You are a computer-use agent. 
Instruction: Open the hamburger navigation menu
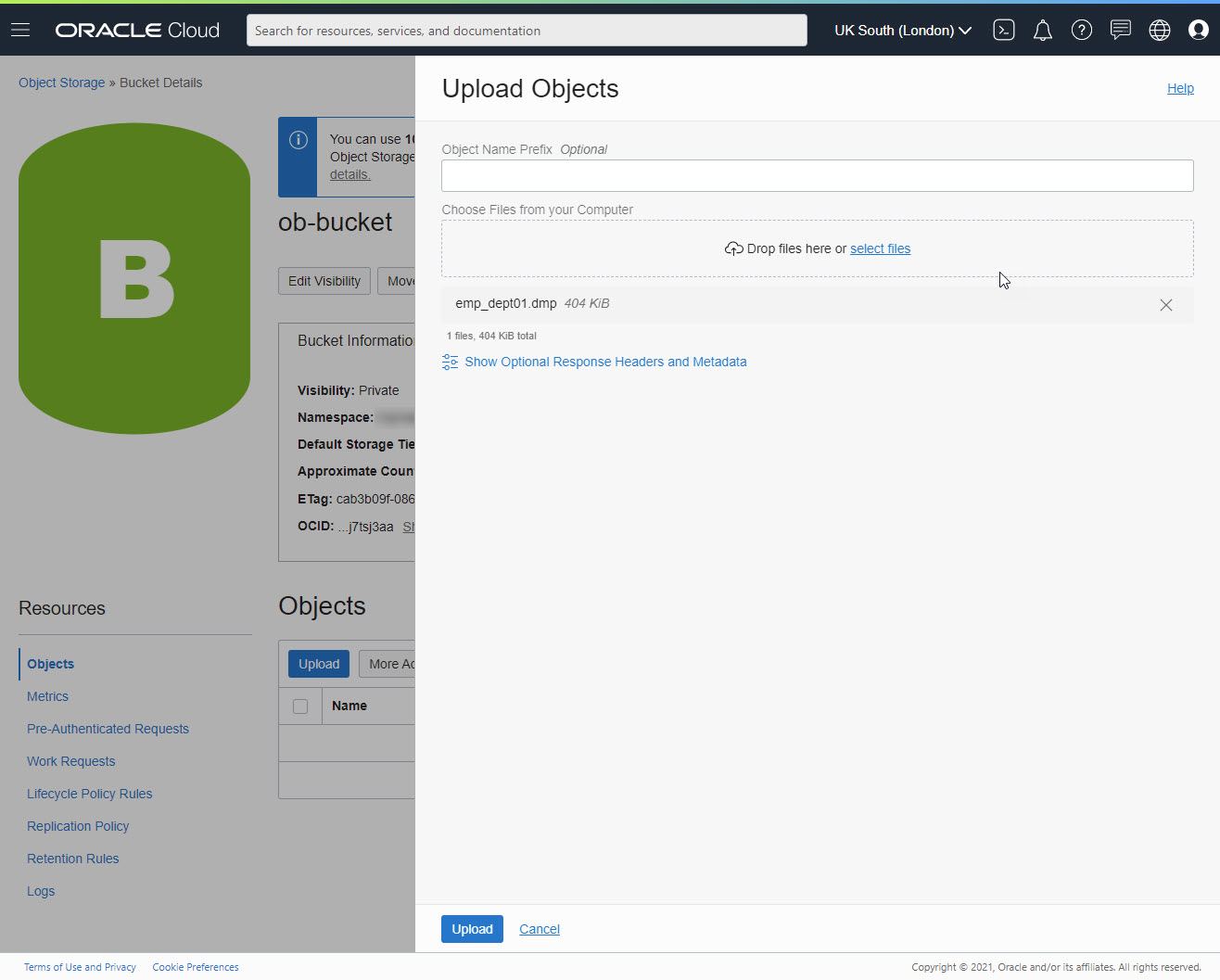[20, 31]
